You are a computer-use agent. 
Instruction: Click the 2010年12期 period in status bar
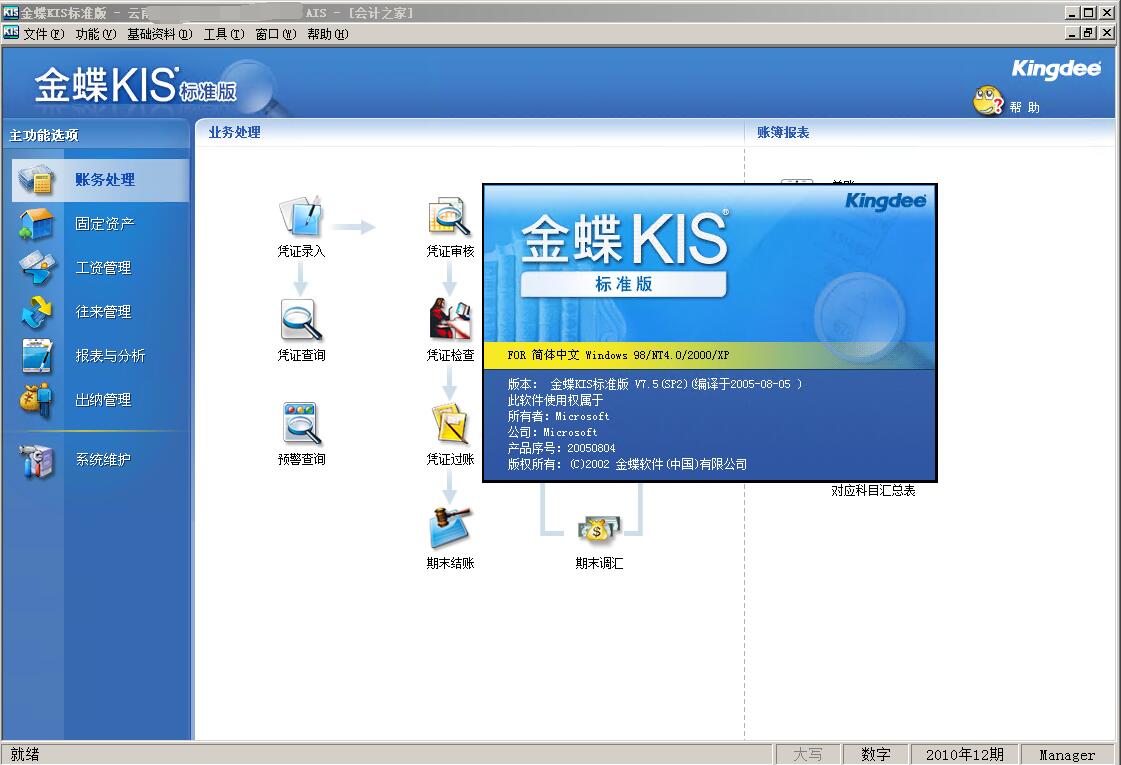pyautogui.click(x=964, y=754)
